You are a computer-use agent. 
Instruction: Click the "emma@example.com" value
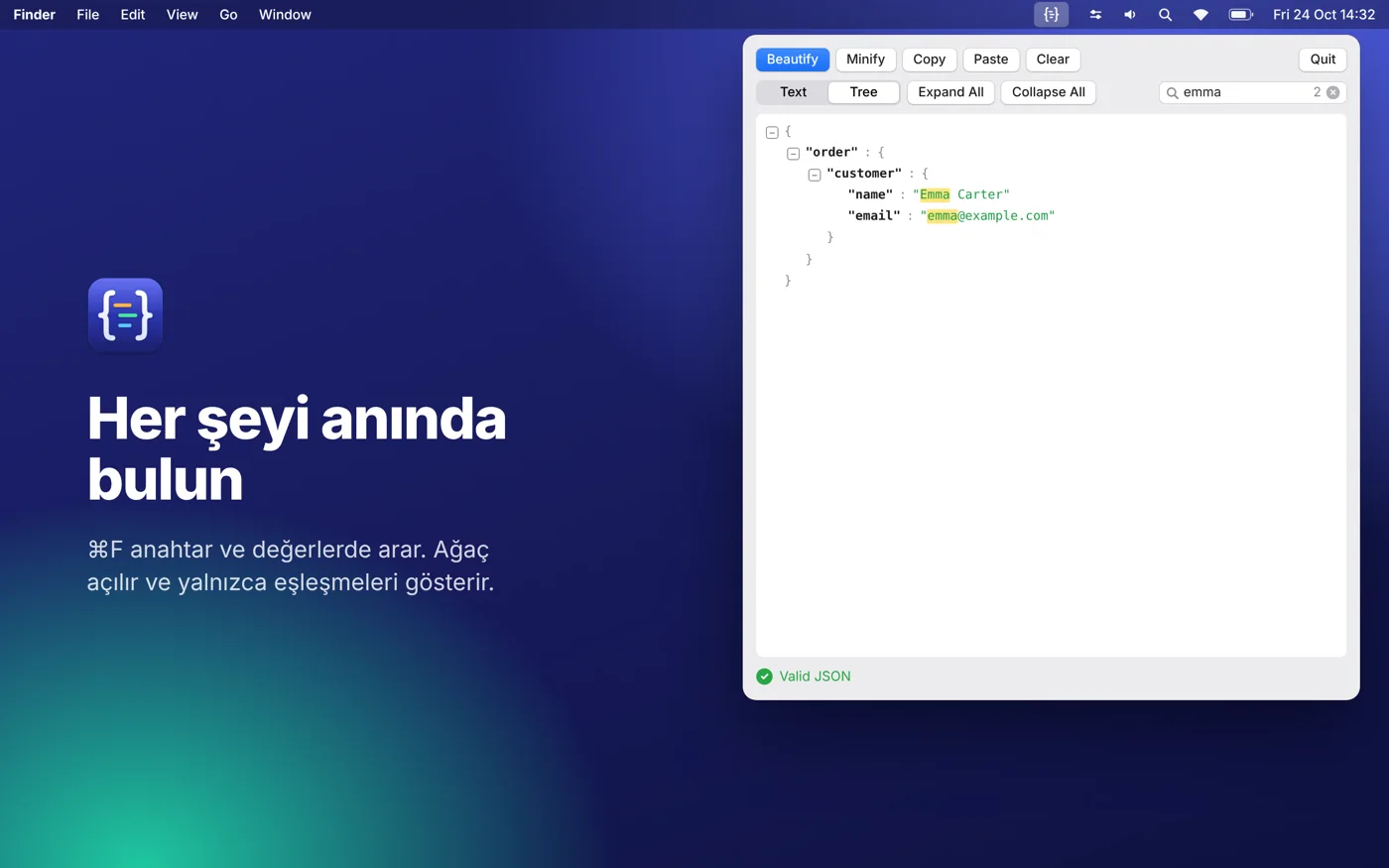987,215
